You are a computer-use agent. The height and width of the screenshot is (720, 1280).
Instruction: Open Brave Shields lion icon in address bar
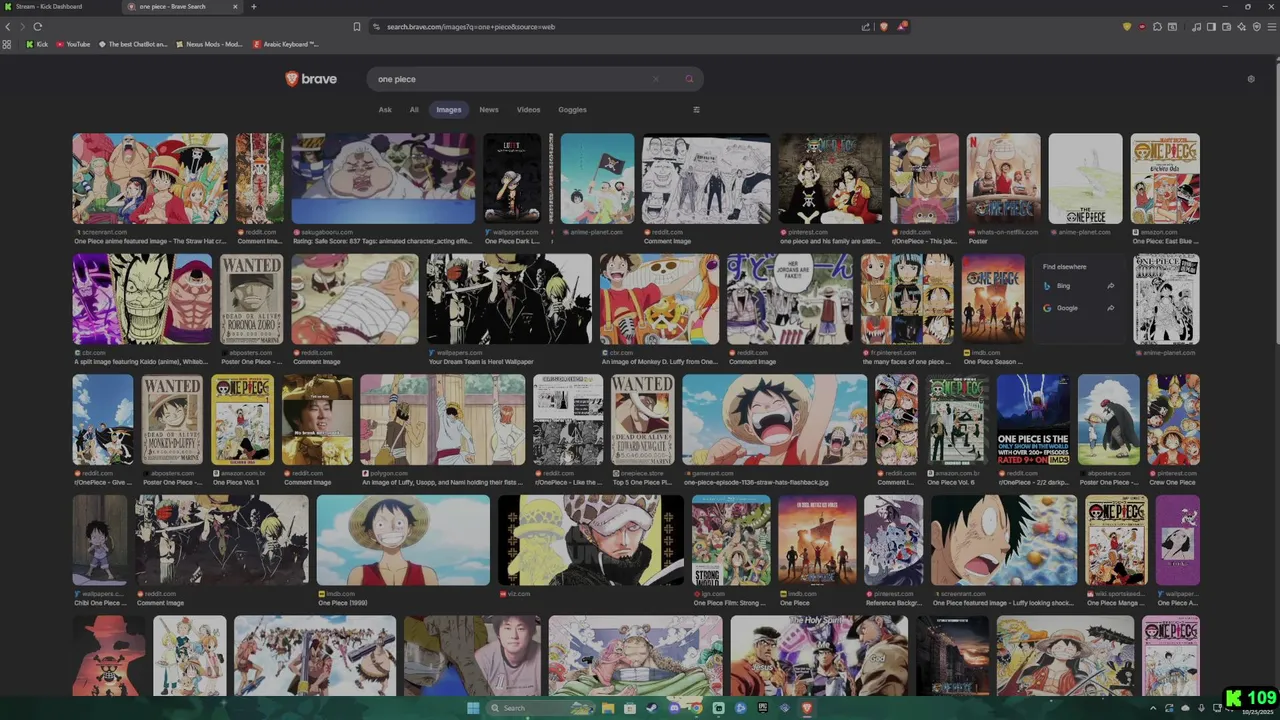click(x=883, y=27)
